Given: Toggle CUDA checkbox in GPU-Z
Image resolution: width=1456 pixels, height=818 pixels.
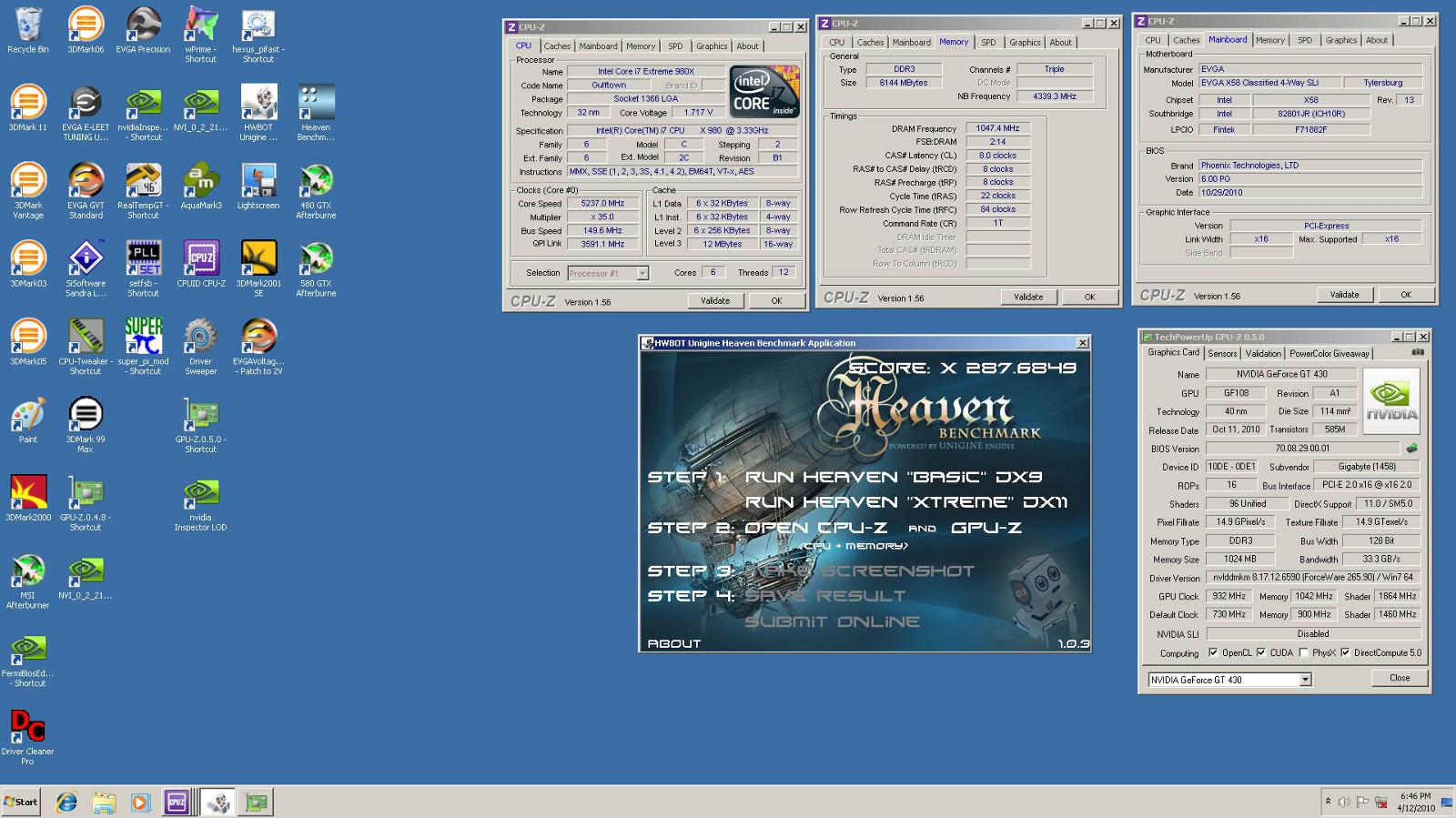Looking at the screenshot, I should click(x=1261, y=652).
